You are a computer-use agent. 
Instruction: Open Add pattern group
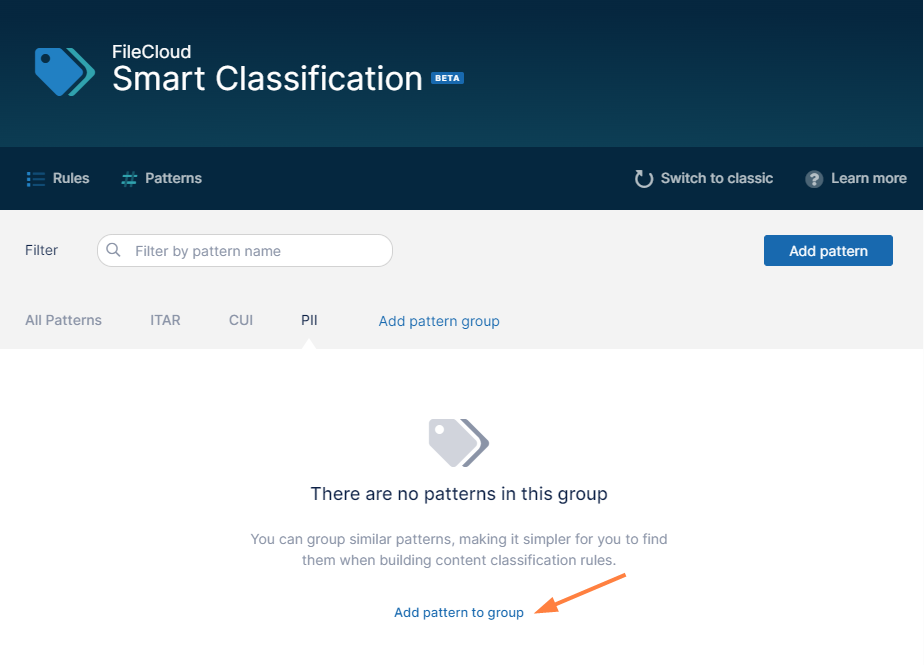(x=438, y=321)
